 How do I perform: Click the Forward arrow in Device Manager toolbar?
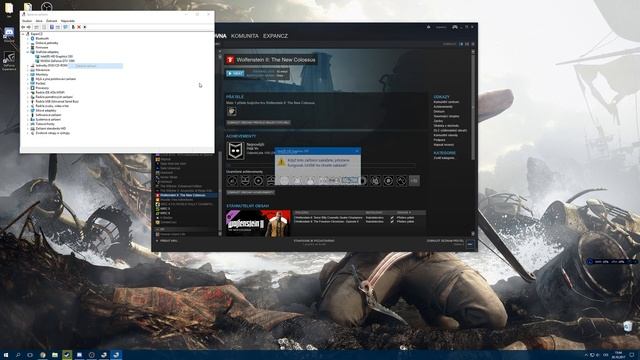click(29, 27)
